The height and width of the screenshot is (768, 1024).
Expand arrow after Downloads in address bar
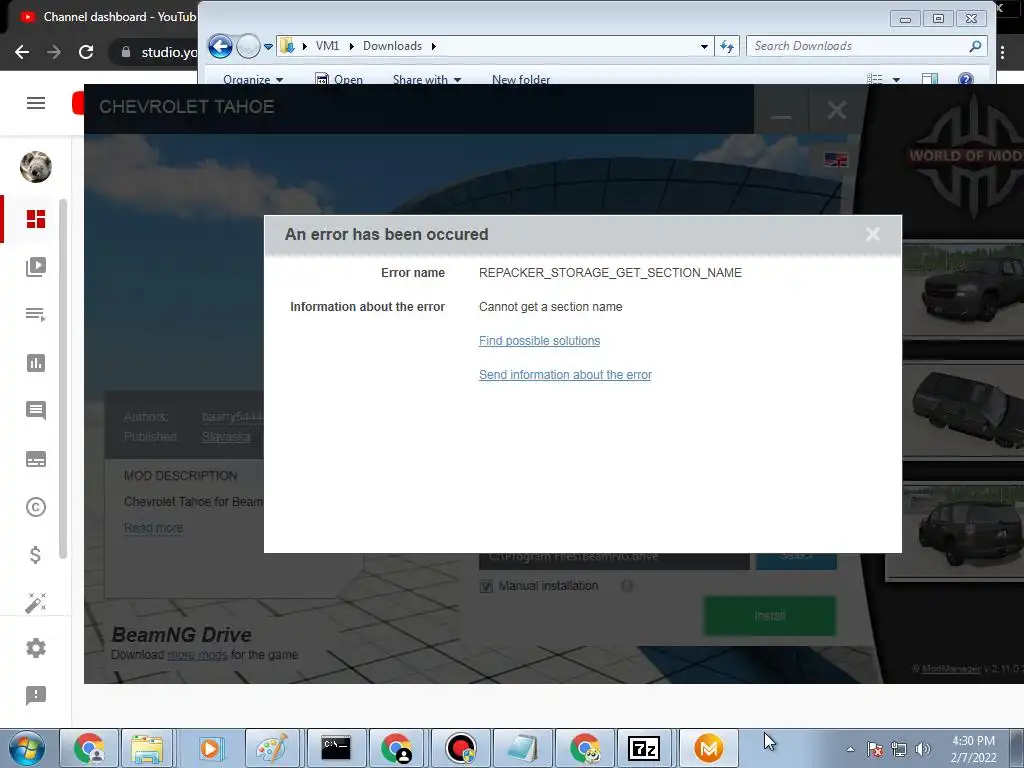point(434,46)
